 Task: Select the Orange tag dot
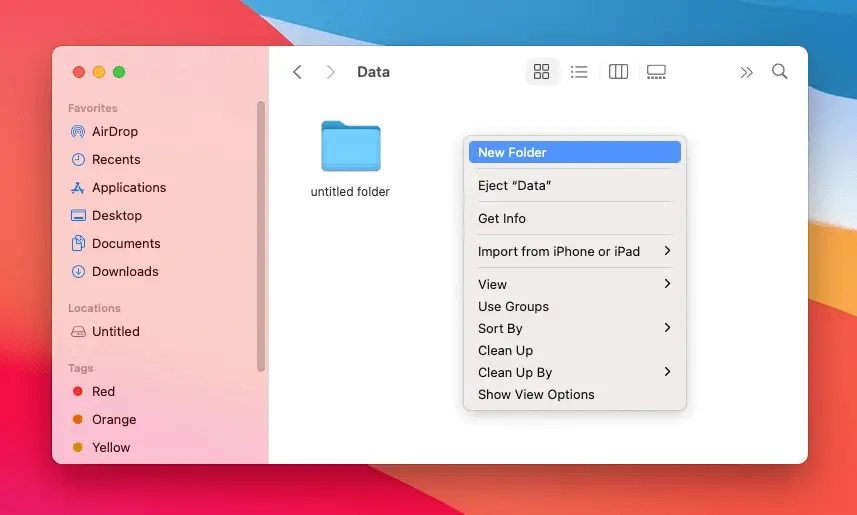[x=78, y=419]
